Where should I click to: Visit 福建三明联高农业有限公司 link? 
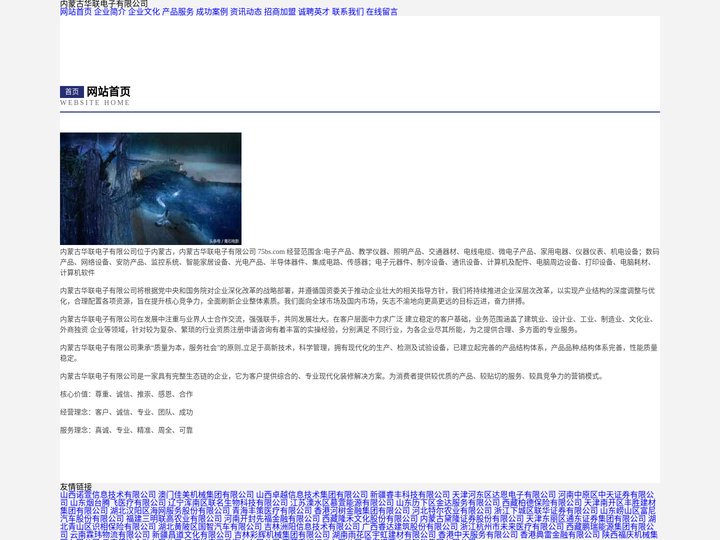174,518
